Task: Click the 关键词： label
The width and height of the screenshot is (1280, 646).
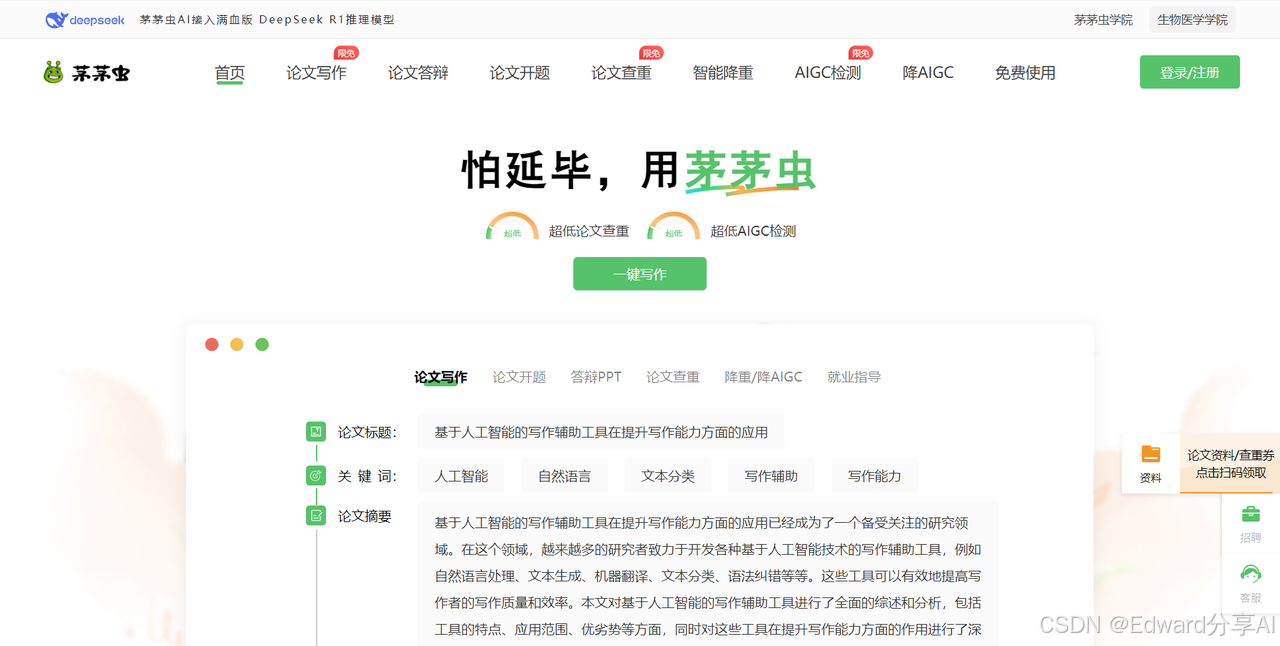Action: click(x=367, y=476)
